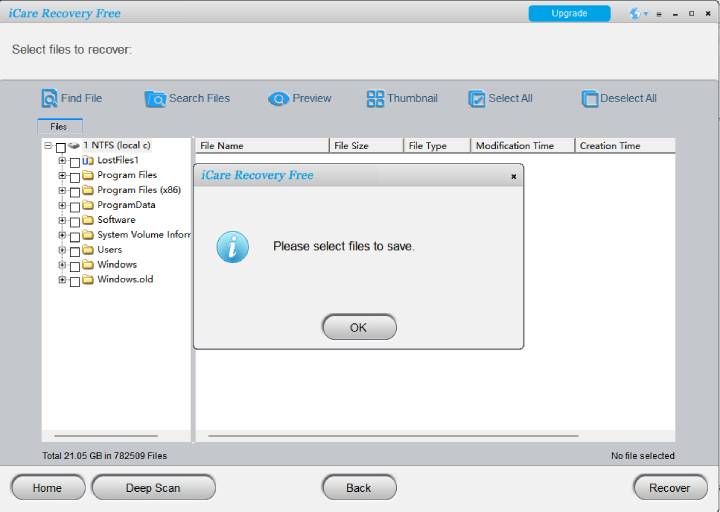
Task: Click the Back button
Action: tap(359, 488)
